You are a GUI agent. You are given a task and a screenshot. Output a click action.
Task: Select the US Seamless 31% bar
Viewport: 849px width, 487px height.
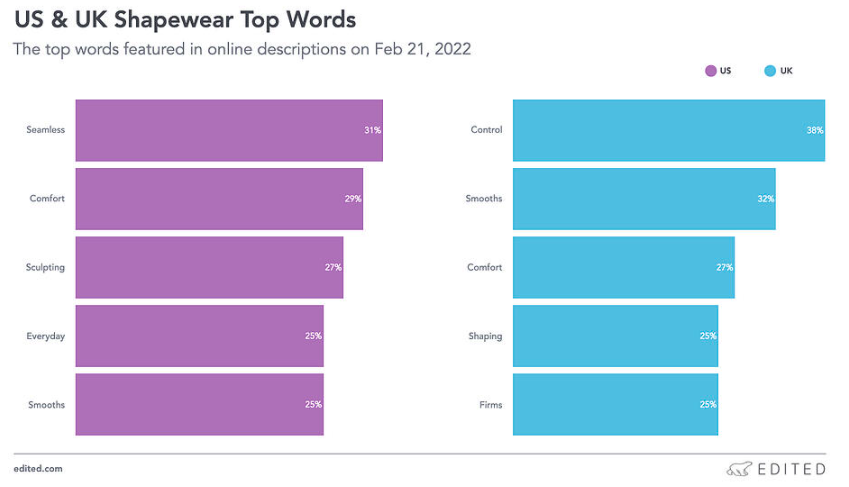pos(228,130)
